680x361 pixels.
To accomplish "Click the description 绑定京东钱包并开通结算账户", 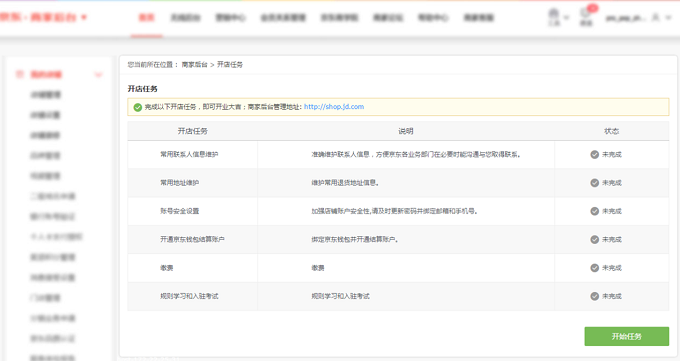I will 355,240.
